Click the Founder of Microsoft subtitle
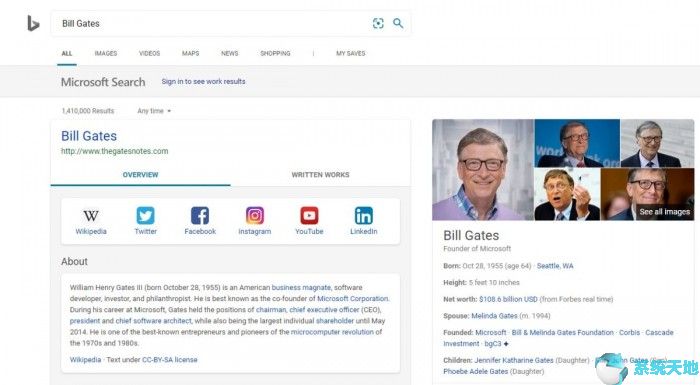 (x=477, y=248)
